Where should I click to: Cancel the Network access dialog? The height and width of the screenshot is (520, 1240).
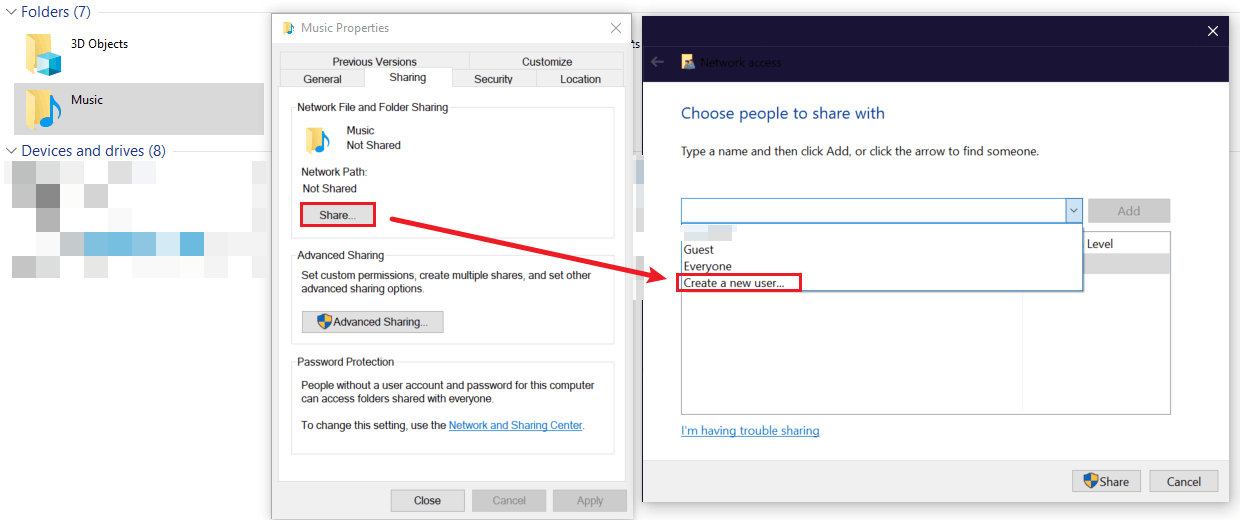point(1183,481)
